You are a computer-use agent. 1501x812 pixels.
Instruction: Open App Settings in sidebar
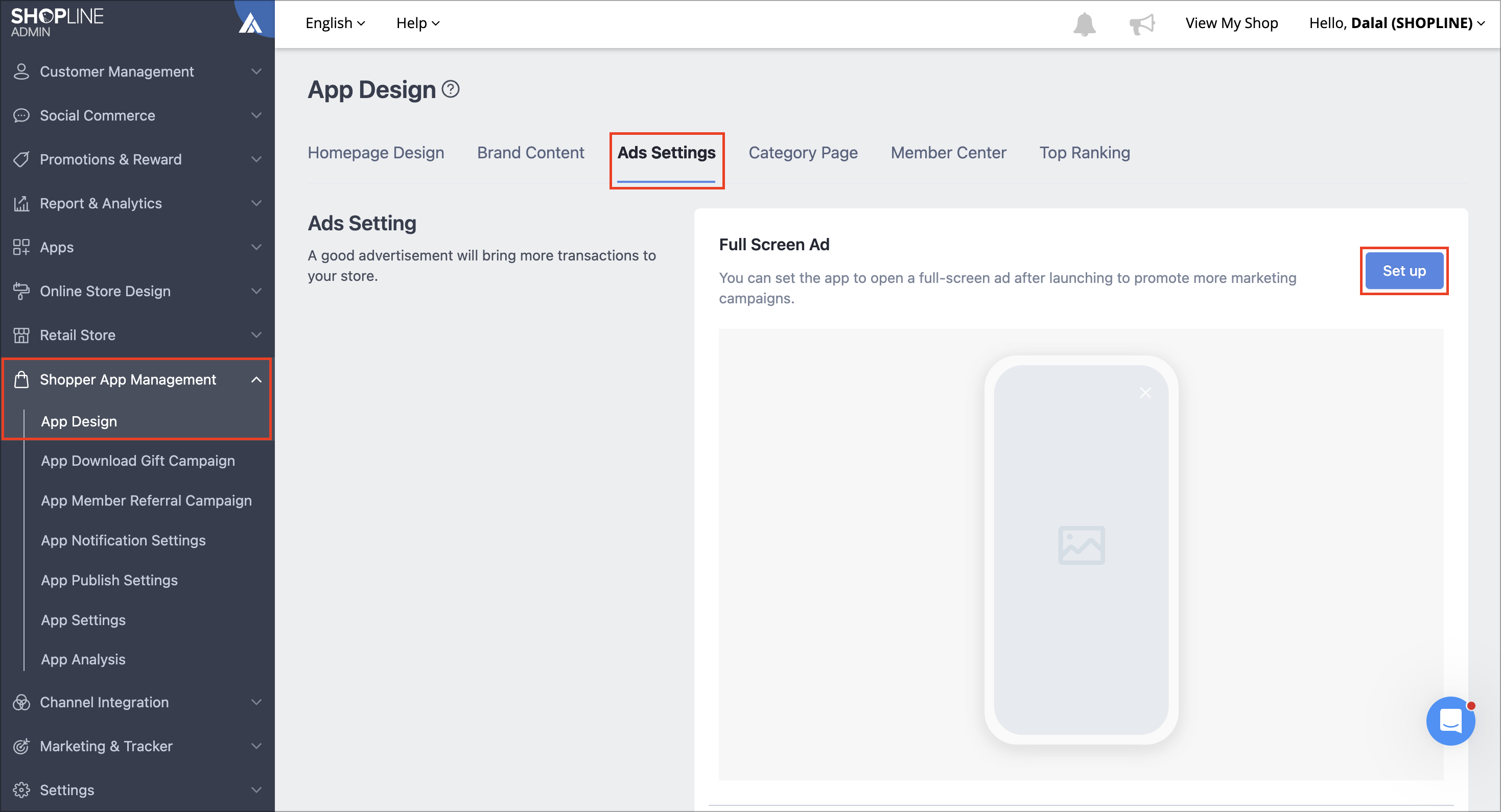click(83, 620)
